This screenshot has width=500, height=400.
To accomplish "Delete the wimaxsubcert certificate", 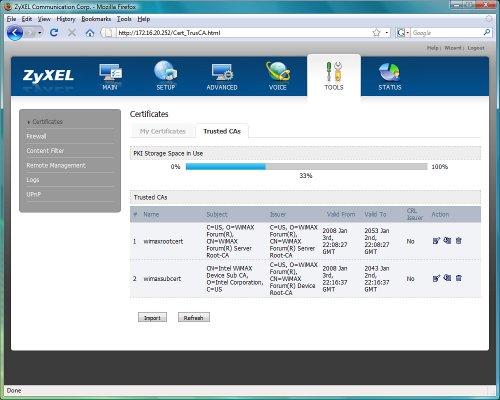I will coord(459,278).
